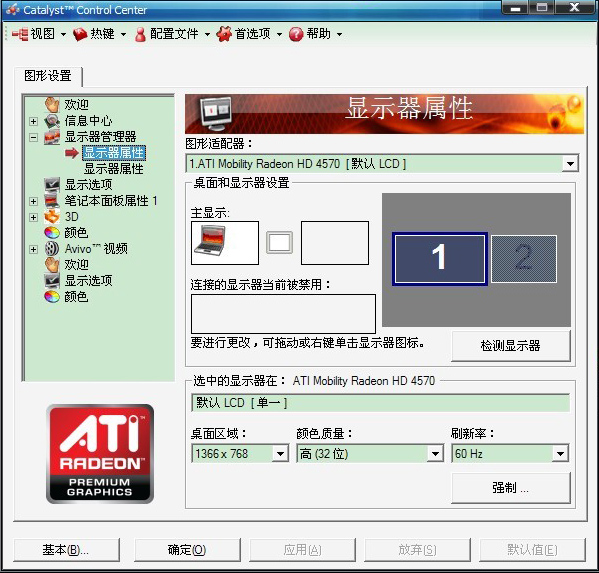Click the 笔记本面板属性 laptop icon

tap(52, 201)
